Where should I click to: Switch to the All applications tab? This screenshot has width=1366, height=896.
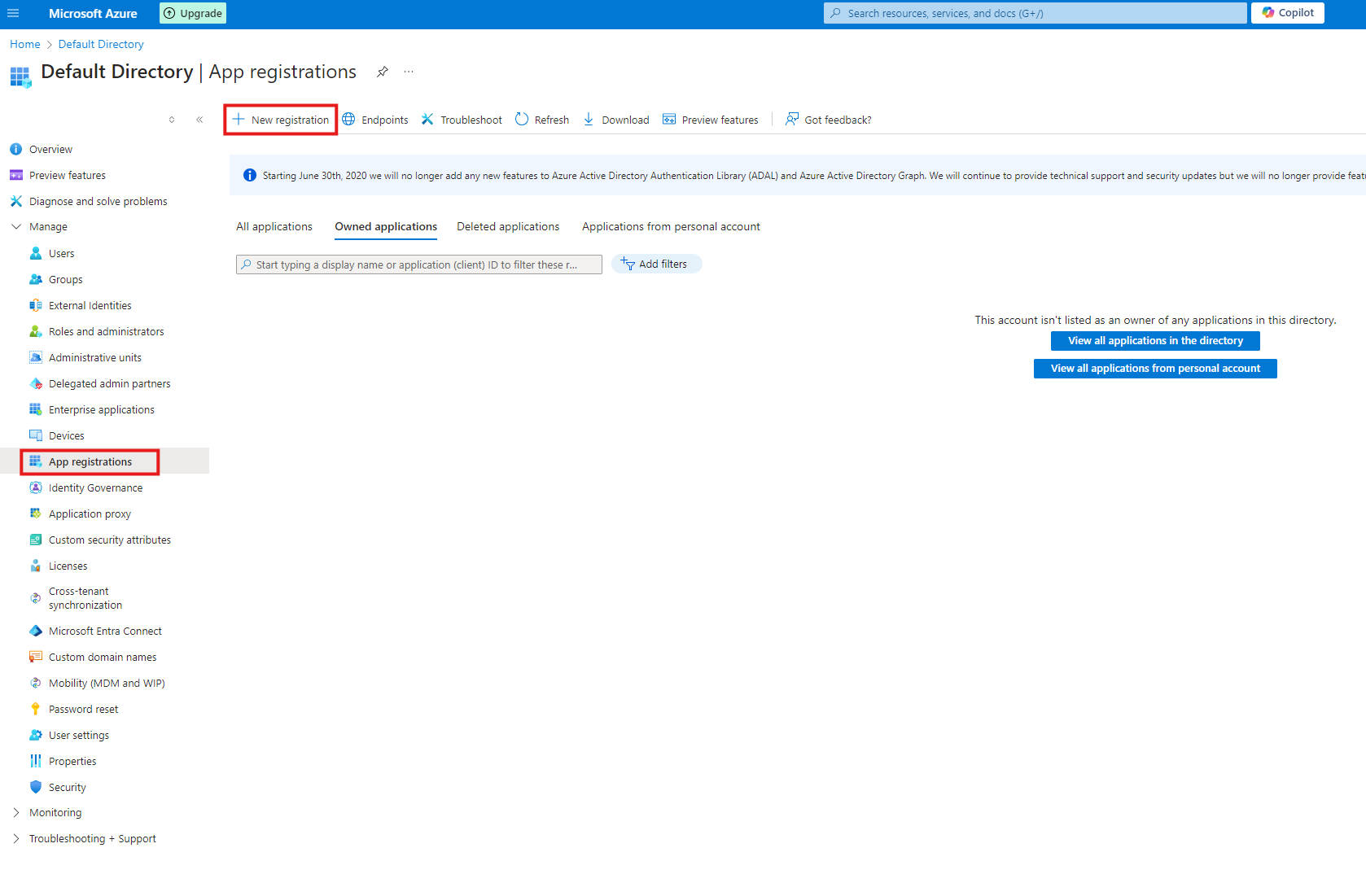point(274,227)
